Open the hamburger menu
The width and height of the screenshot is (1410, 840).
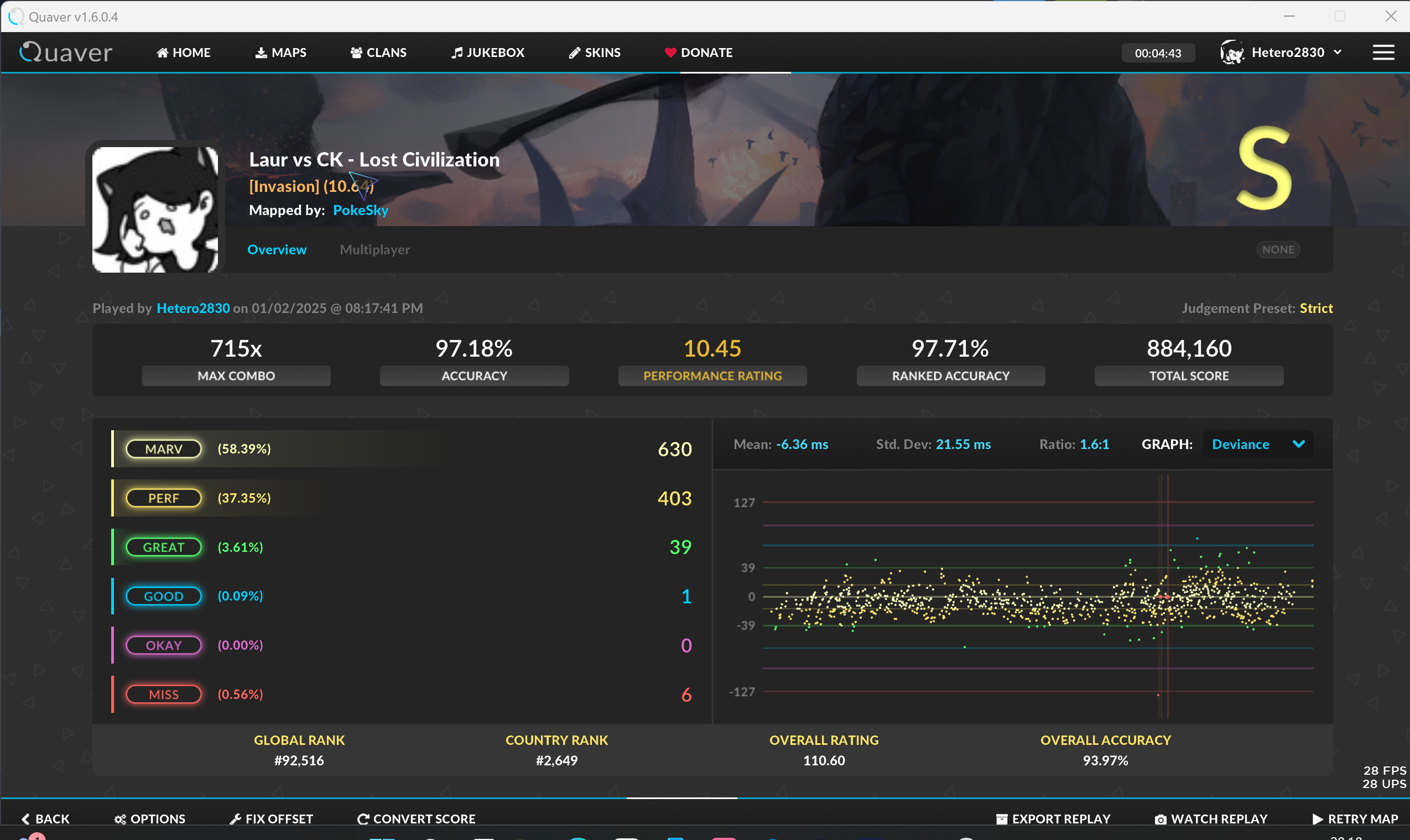pos(1383,53)
